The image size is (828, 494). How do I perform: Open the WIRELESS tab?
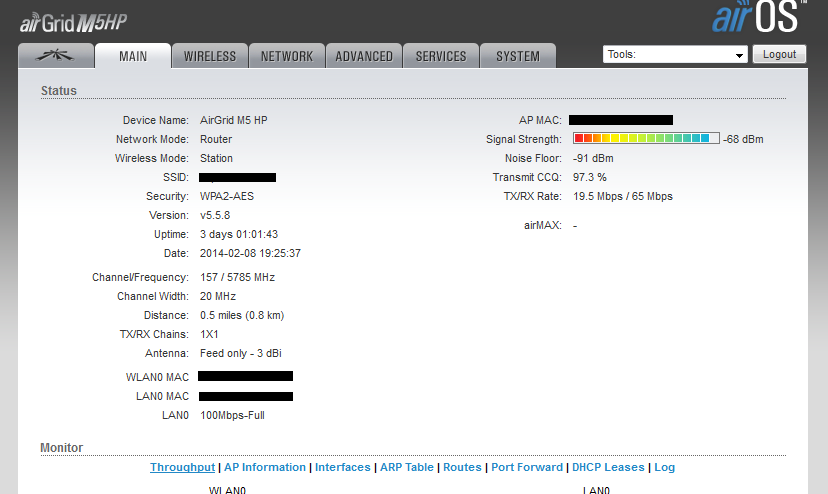click(210, 55)
